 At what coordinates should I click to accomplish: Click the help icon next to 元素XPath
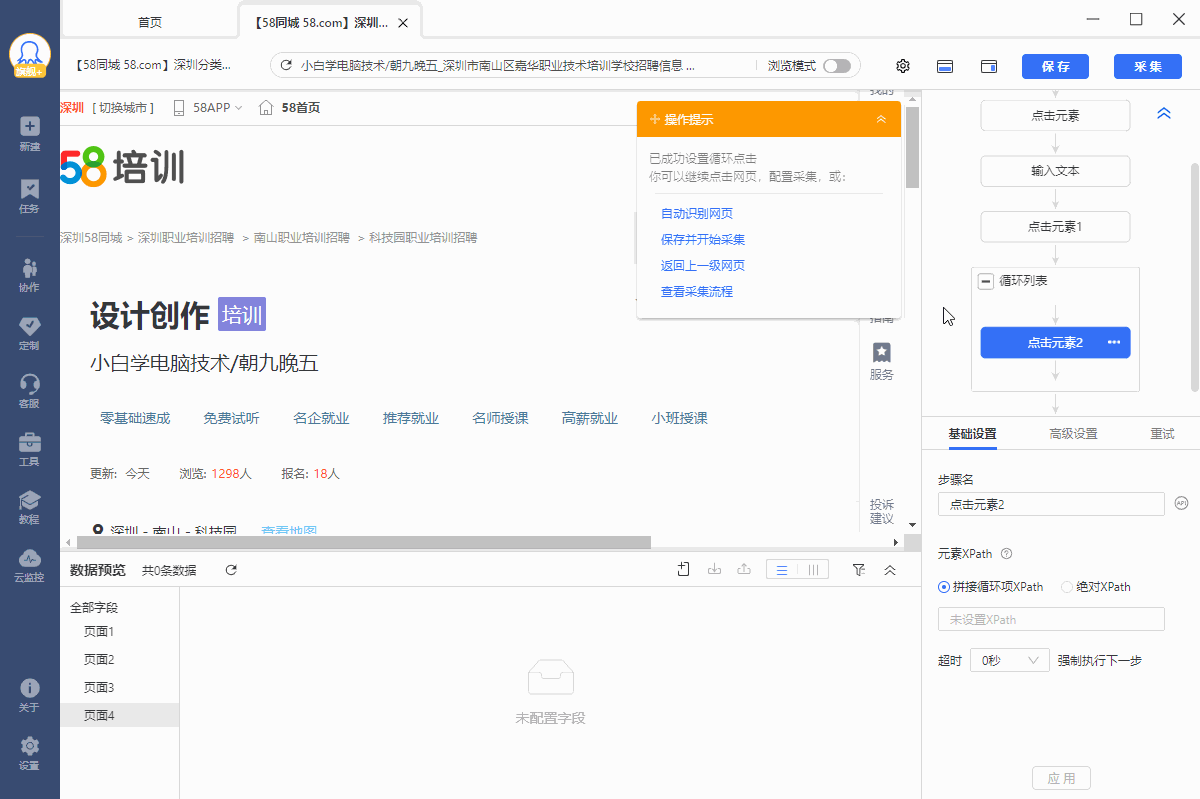(1006, 553)
